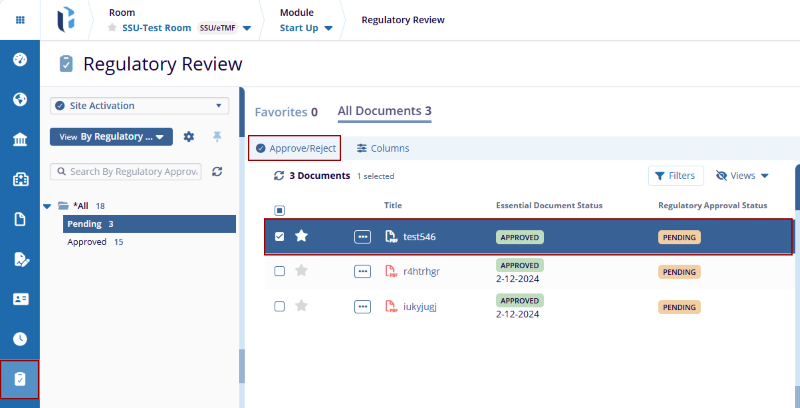
Task: Click the clock history sidebar icon
Action: (20, 339)
